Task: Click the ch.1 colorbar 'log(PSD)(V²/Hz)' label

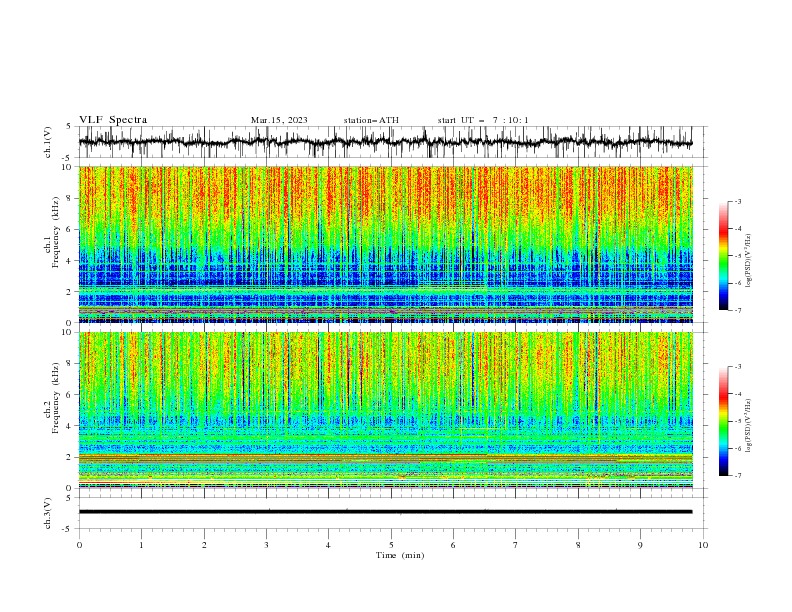Action: pyautogui.click(x=749, y=261)
